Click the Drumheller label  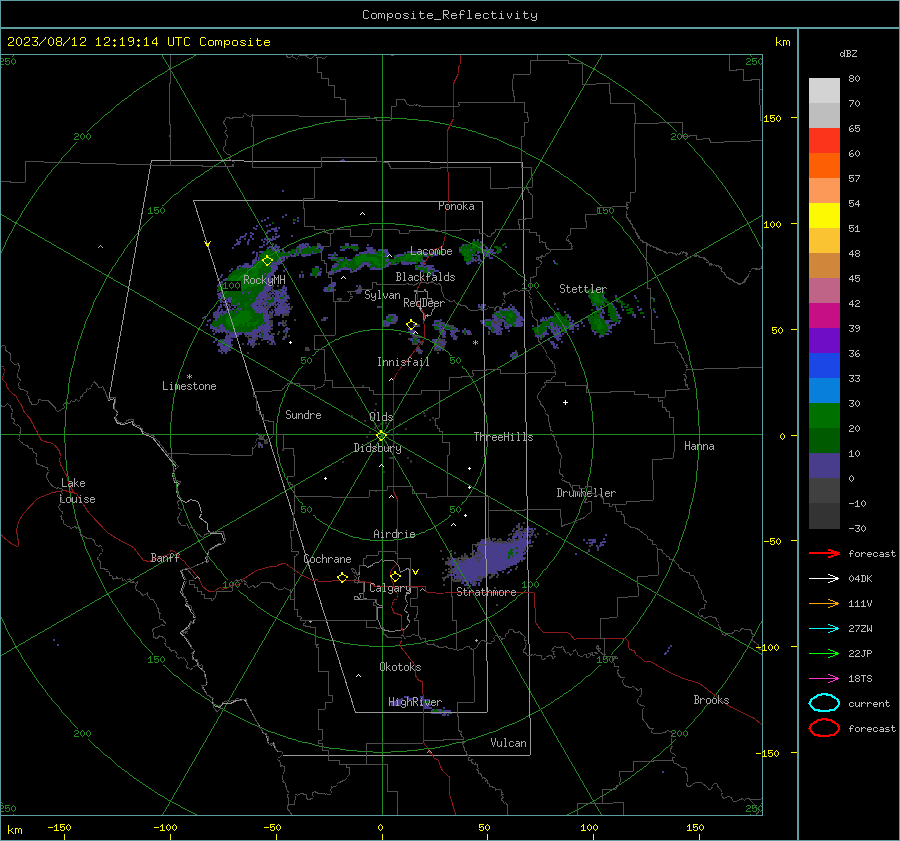coord(586,493)
